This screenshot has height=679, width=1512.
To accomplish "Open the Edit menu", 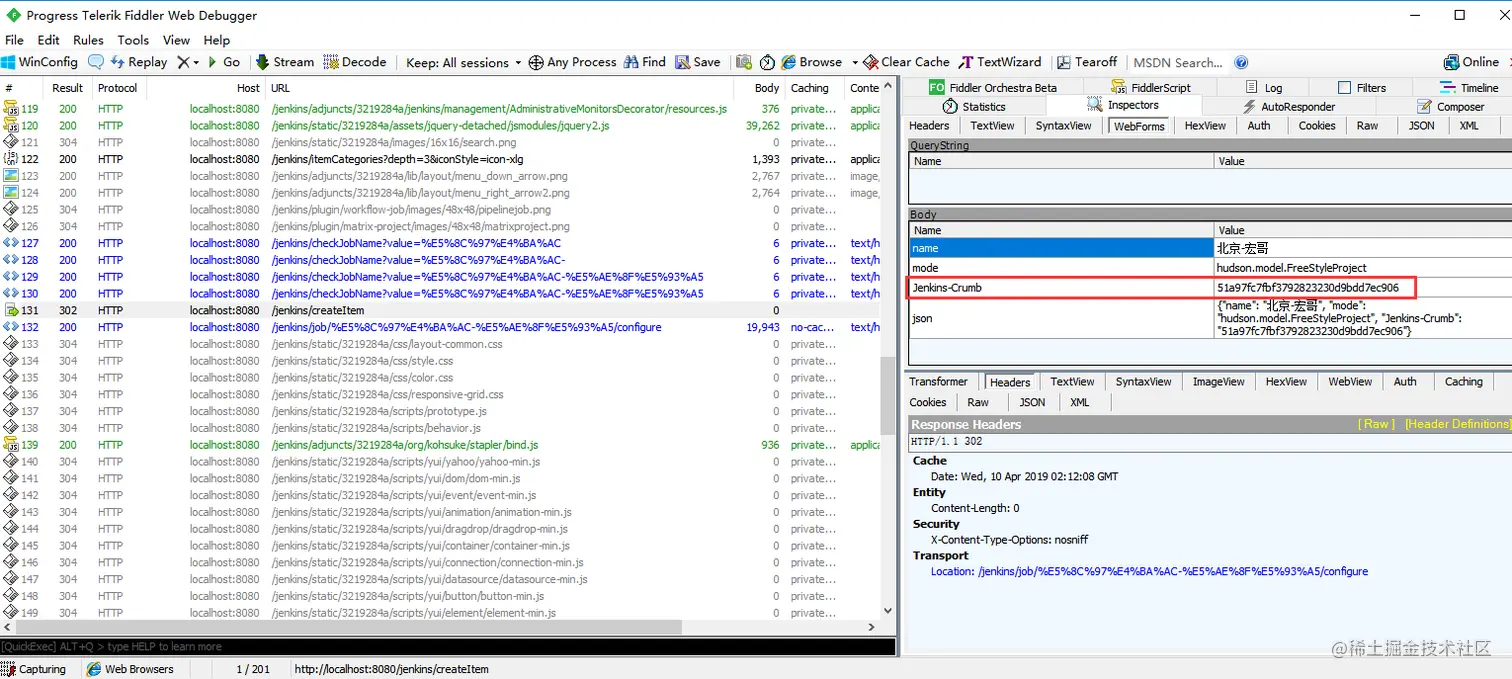I will pyautogui.click(x=48, y=40).
